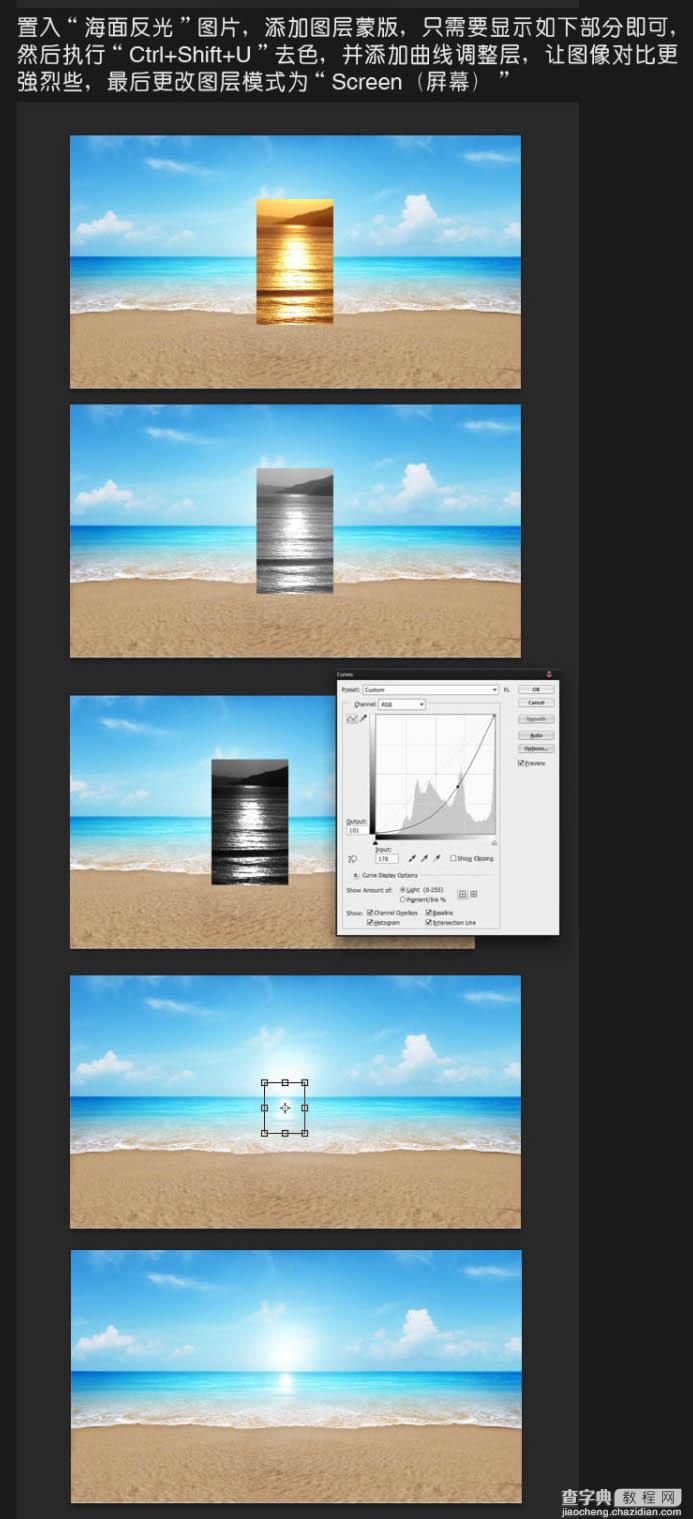Enable the Show Clipping checkbox
The height and width of the screenshot is (1519, 693).
tap(453, 858)
